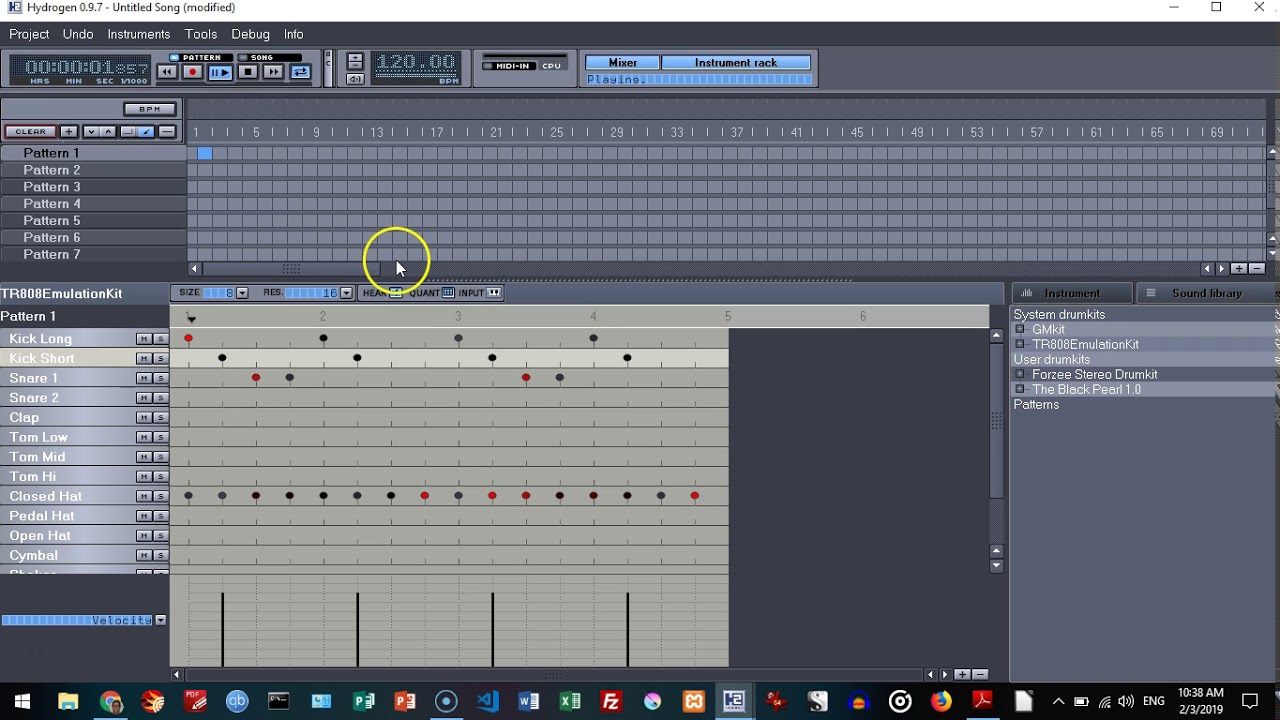
Task: Open the Project menu
Action: coord(29,34)
